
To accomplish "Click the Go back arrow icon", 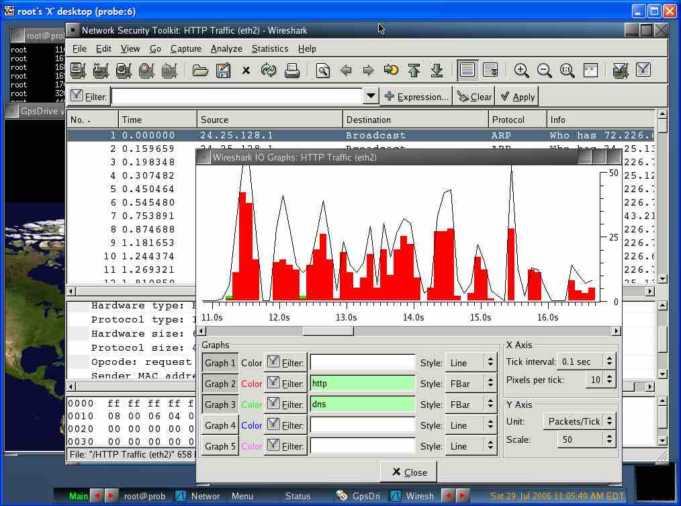I will tap(346, 71).
